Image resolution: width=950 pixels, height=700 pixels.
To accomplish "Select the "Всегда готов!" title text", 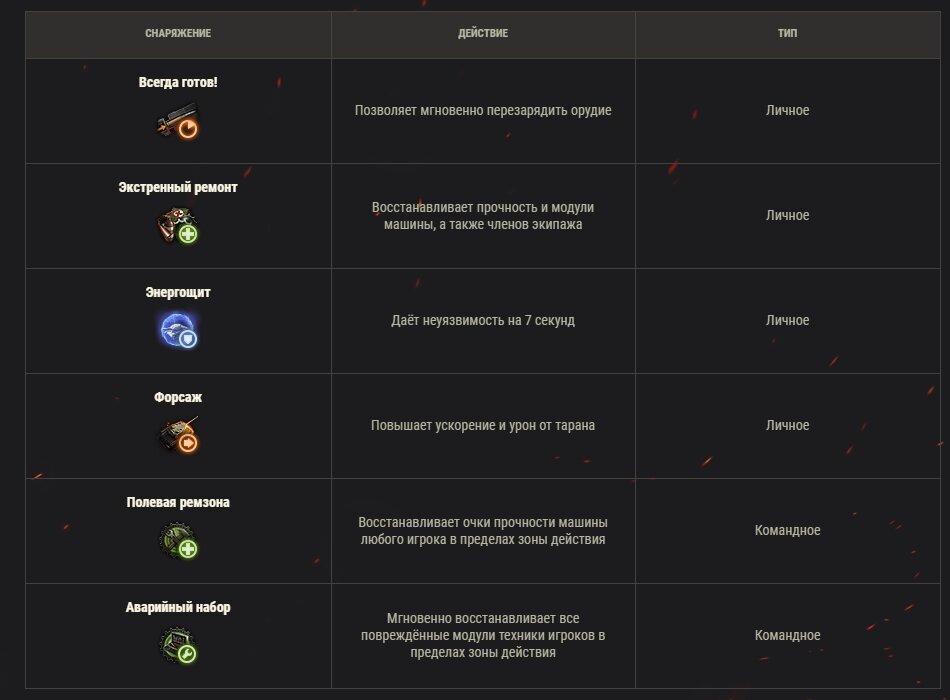I will tap(180, 82).
